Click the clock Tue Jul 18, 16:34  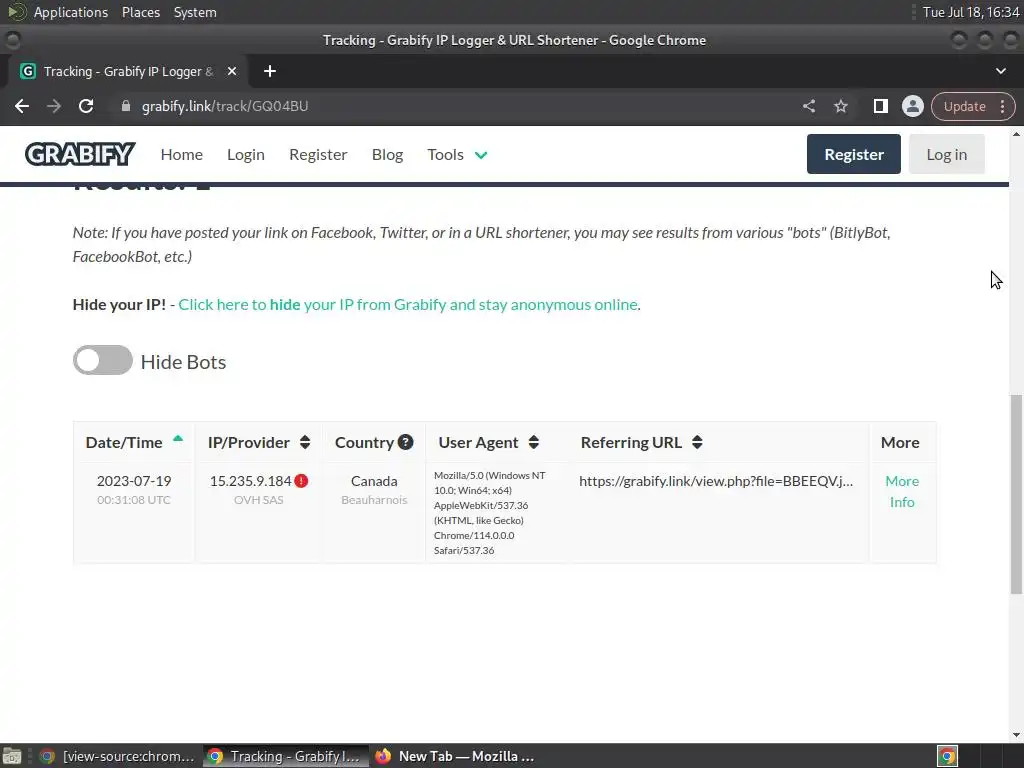(970, 12)
